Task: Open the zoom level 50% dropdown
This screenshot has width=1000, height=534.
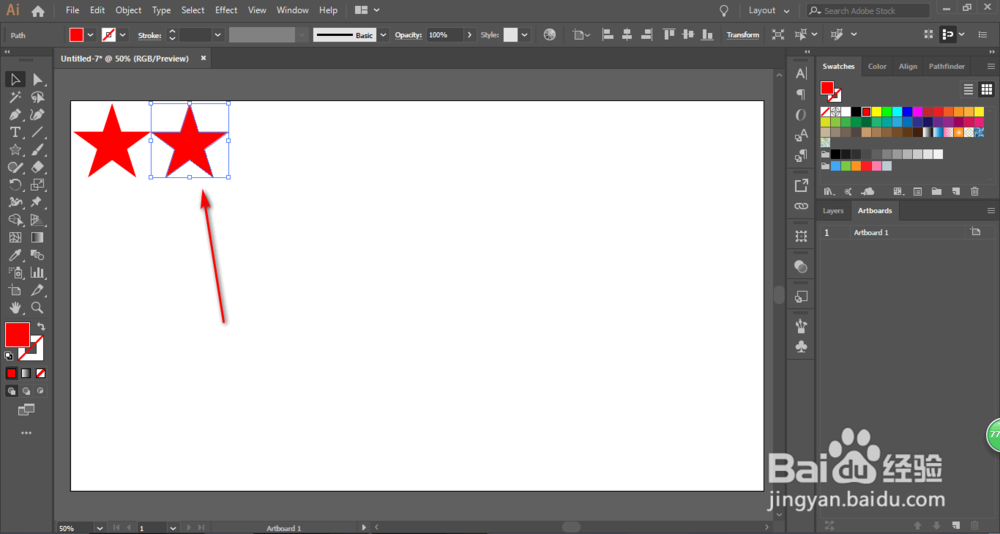Action: point(99,528)
